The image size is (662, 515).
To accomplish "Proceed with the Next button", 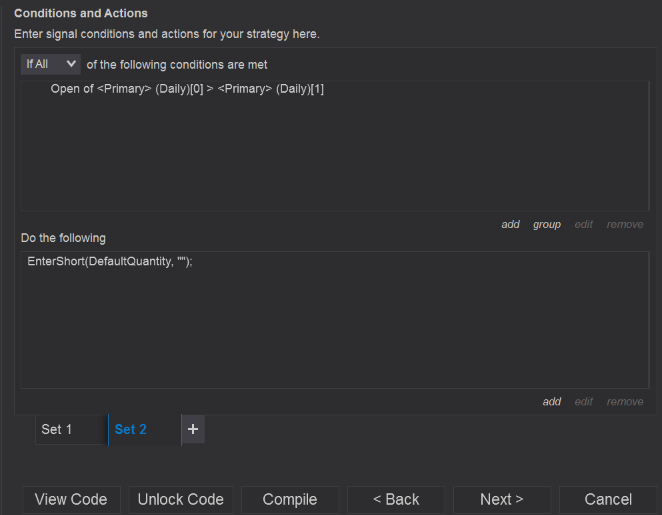I will [x=502, y=499].
